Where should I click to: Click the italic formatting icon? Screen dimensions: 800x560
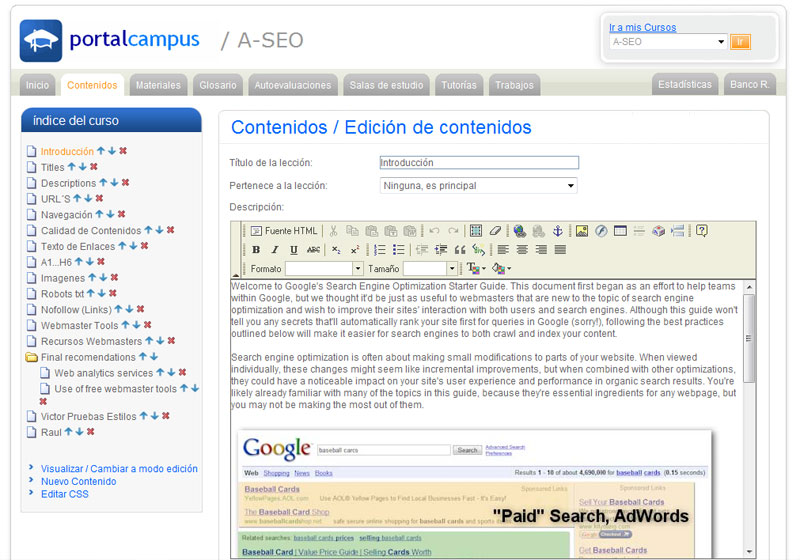click(x=275, y=250)
